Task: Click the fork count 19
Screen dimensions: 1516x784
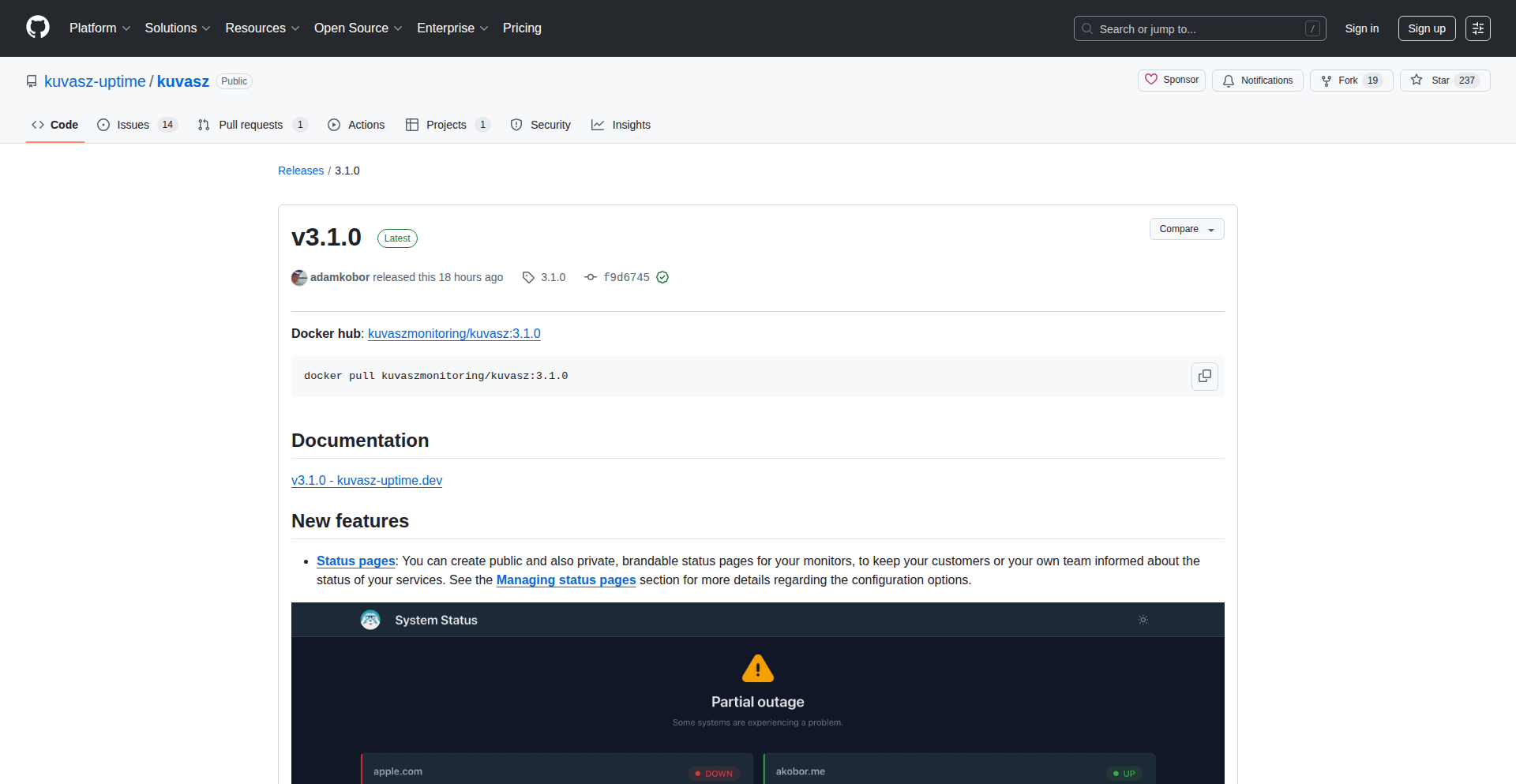Action: click(1373, 81)
